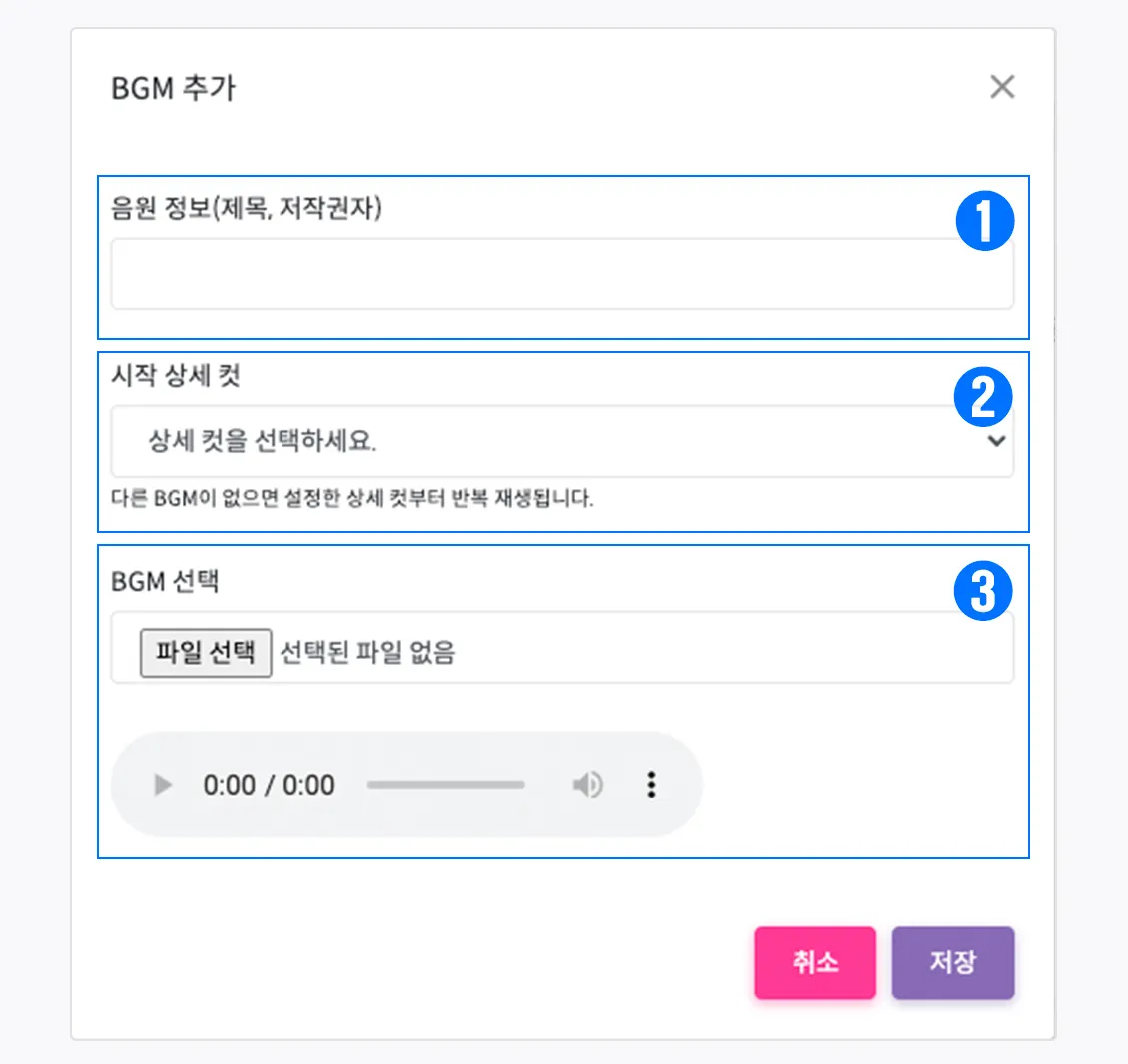Open audio player more options menu

click(x=651, y=785)
